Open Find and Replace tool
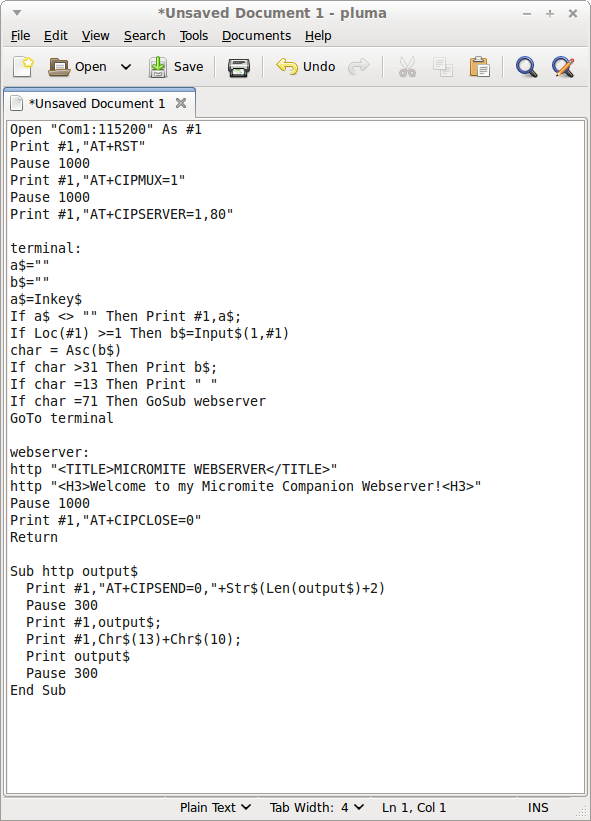This screenshot has width=591, height=821. 563,67
